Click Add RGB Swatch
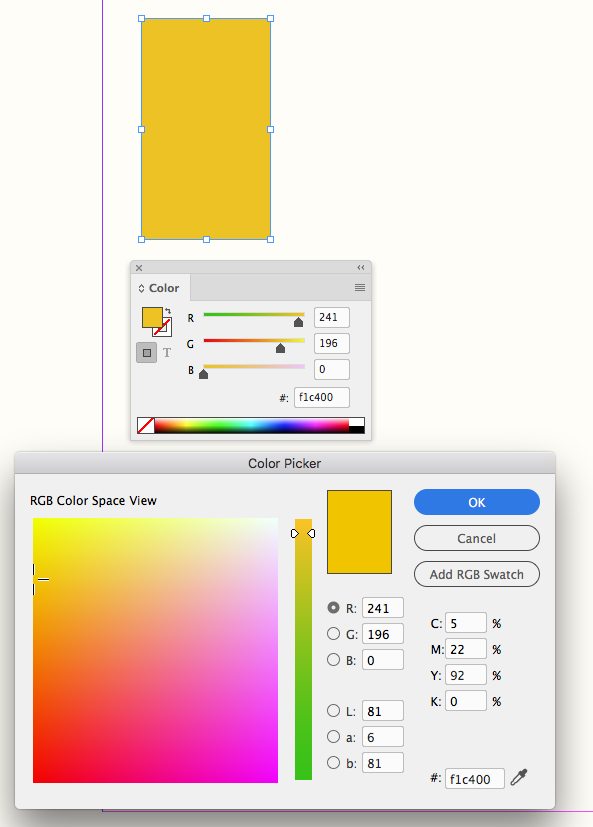Image resolution: width=593 pixels, height=827 pixels. 477,574
